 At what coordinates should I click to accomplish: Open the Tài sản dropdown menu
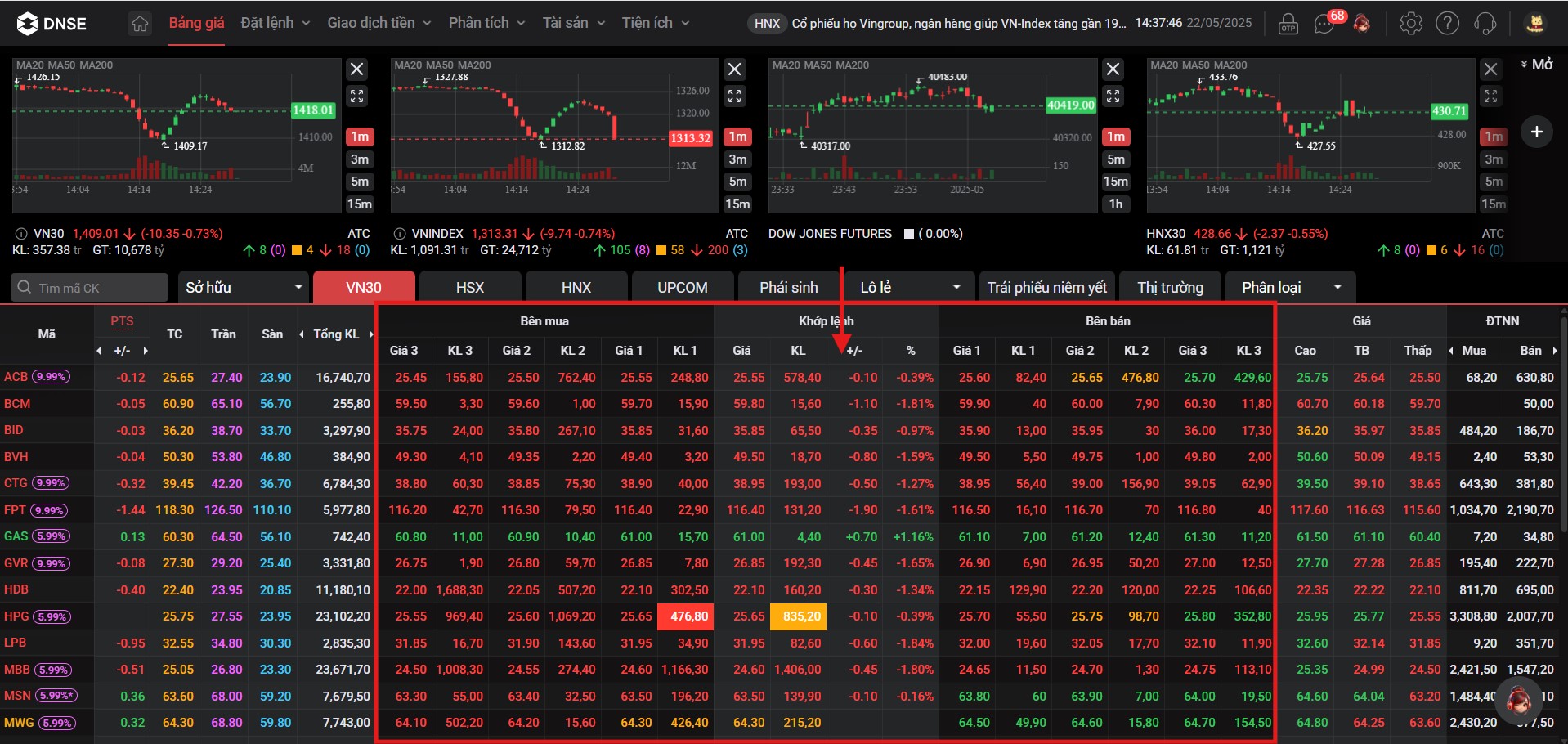(x=574, y=23)
